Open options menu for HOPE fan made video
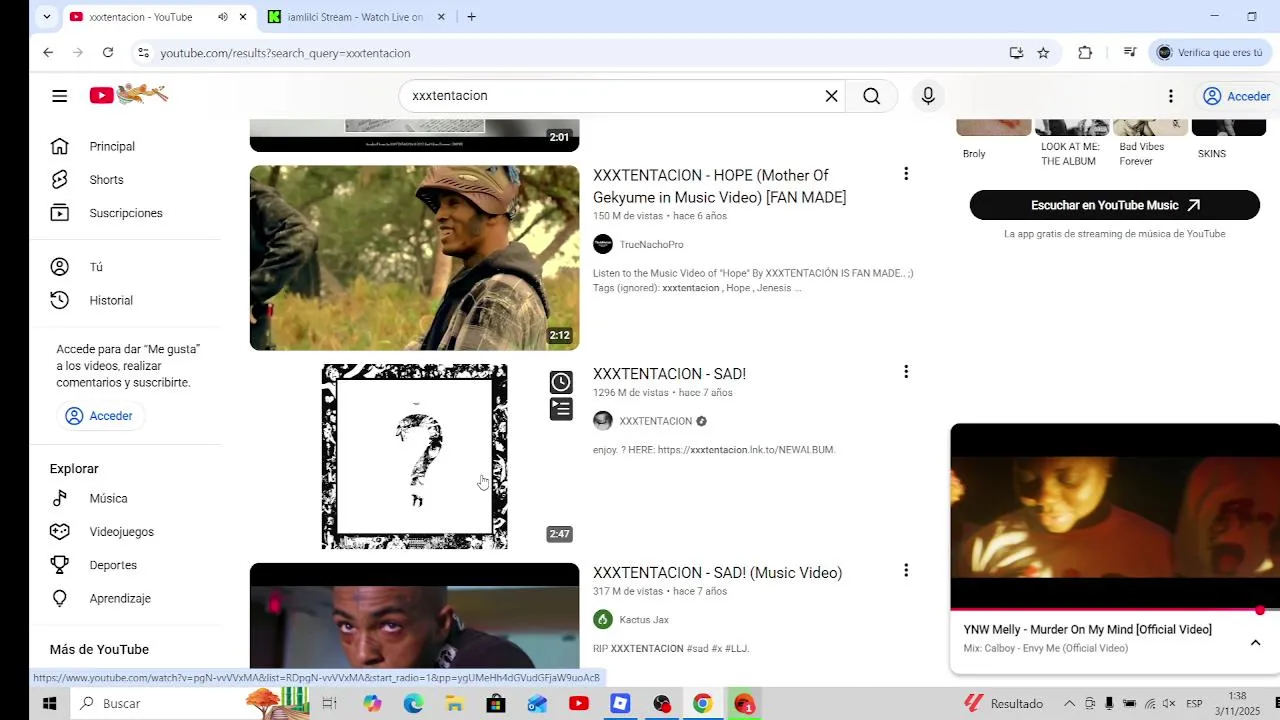 [906, 174]
